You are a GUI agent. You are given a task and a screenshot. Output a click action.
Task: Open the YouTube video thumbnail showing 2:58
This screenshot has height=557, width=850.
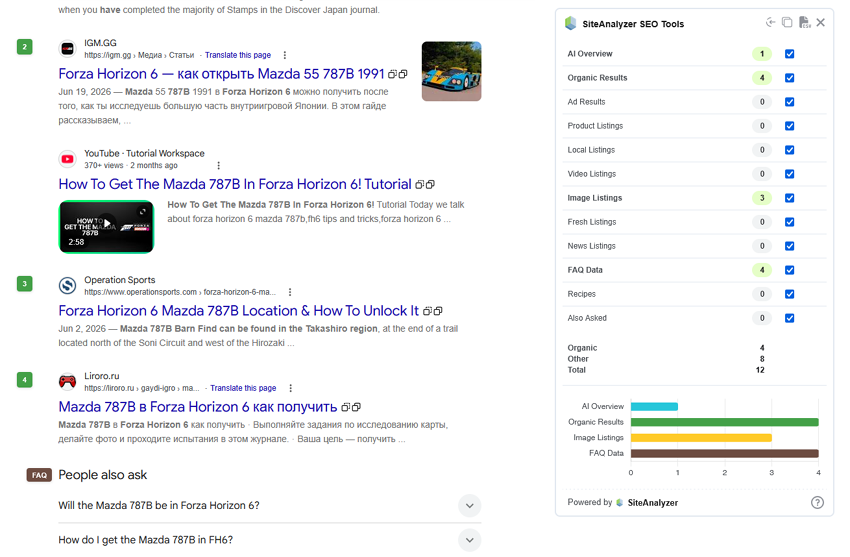(x=106, y=226)
